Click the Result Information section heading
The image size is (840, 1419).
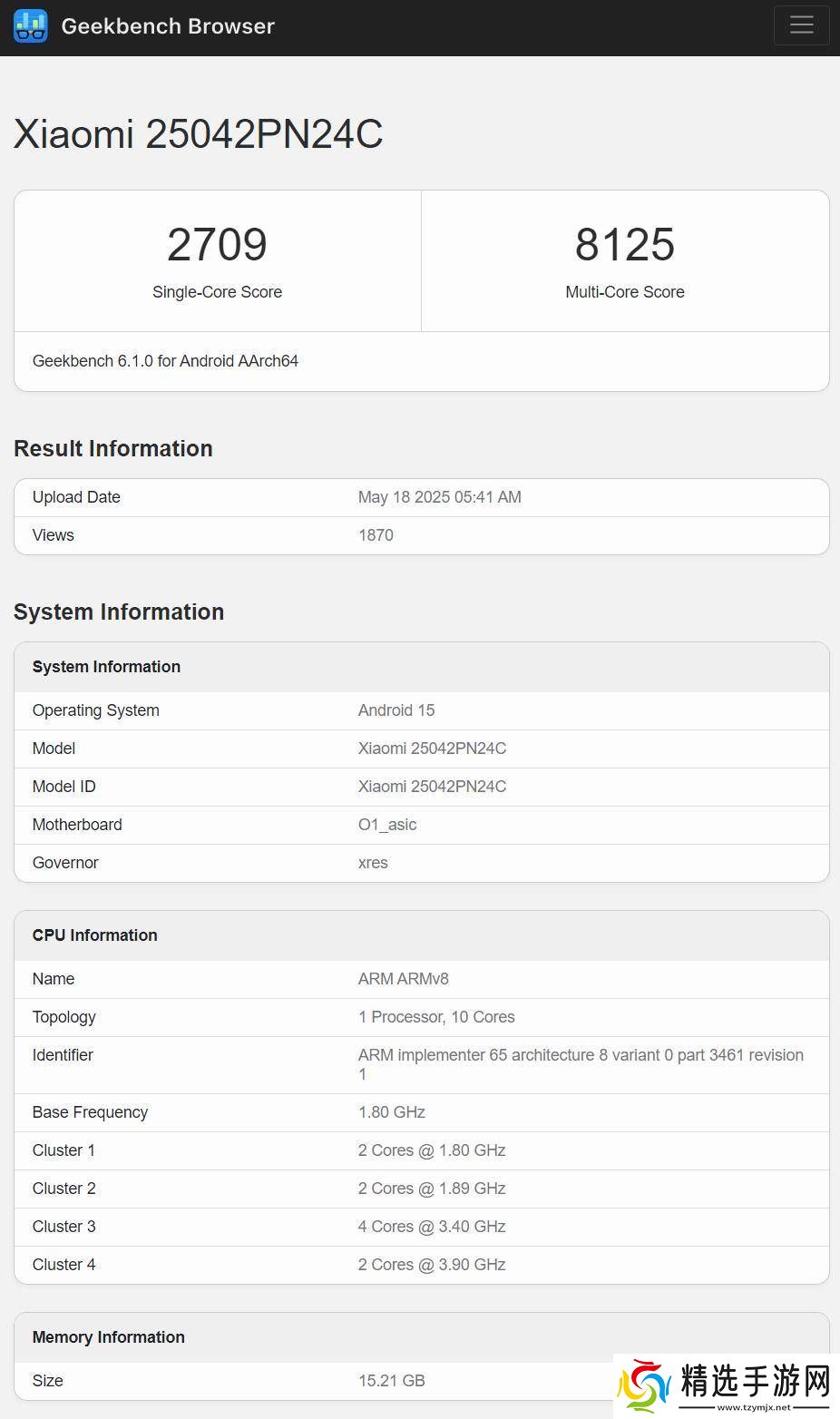[x=113, y=449]
